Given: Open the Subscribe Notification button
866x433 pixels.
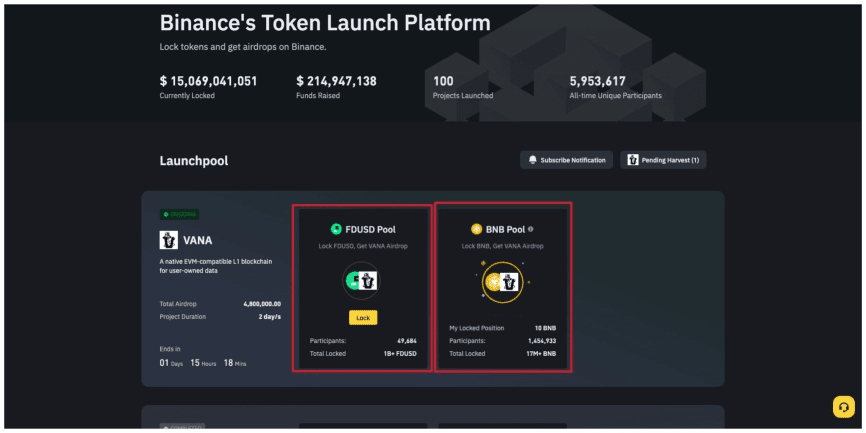Looking at the screenshot, I should (566, 160).
